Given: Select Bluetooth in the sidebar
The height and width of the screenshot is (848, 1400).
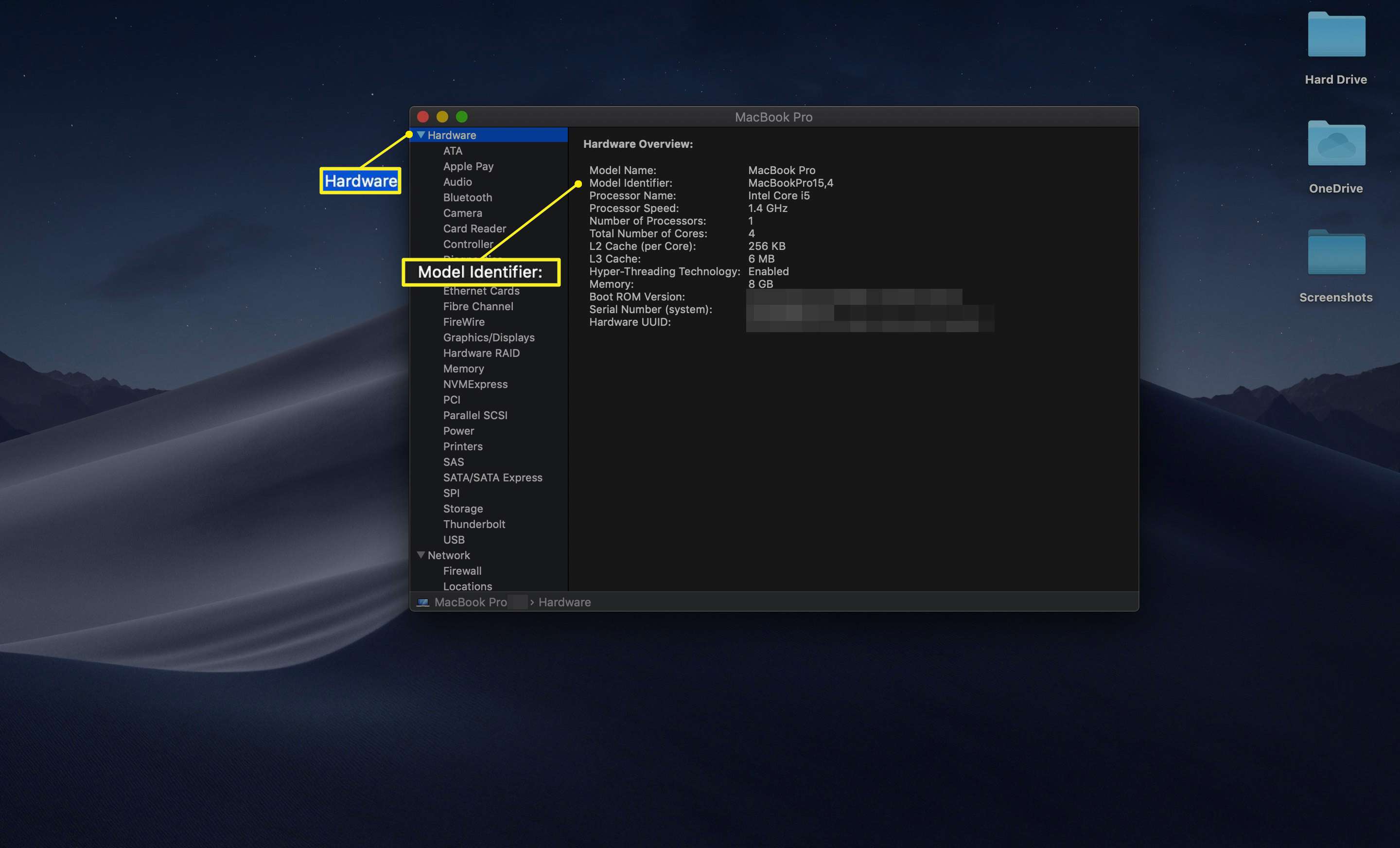Looking at the screenshot, I should [468, 197].
